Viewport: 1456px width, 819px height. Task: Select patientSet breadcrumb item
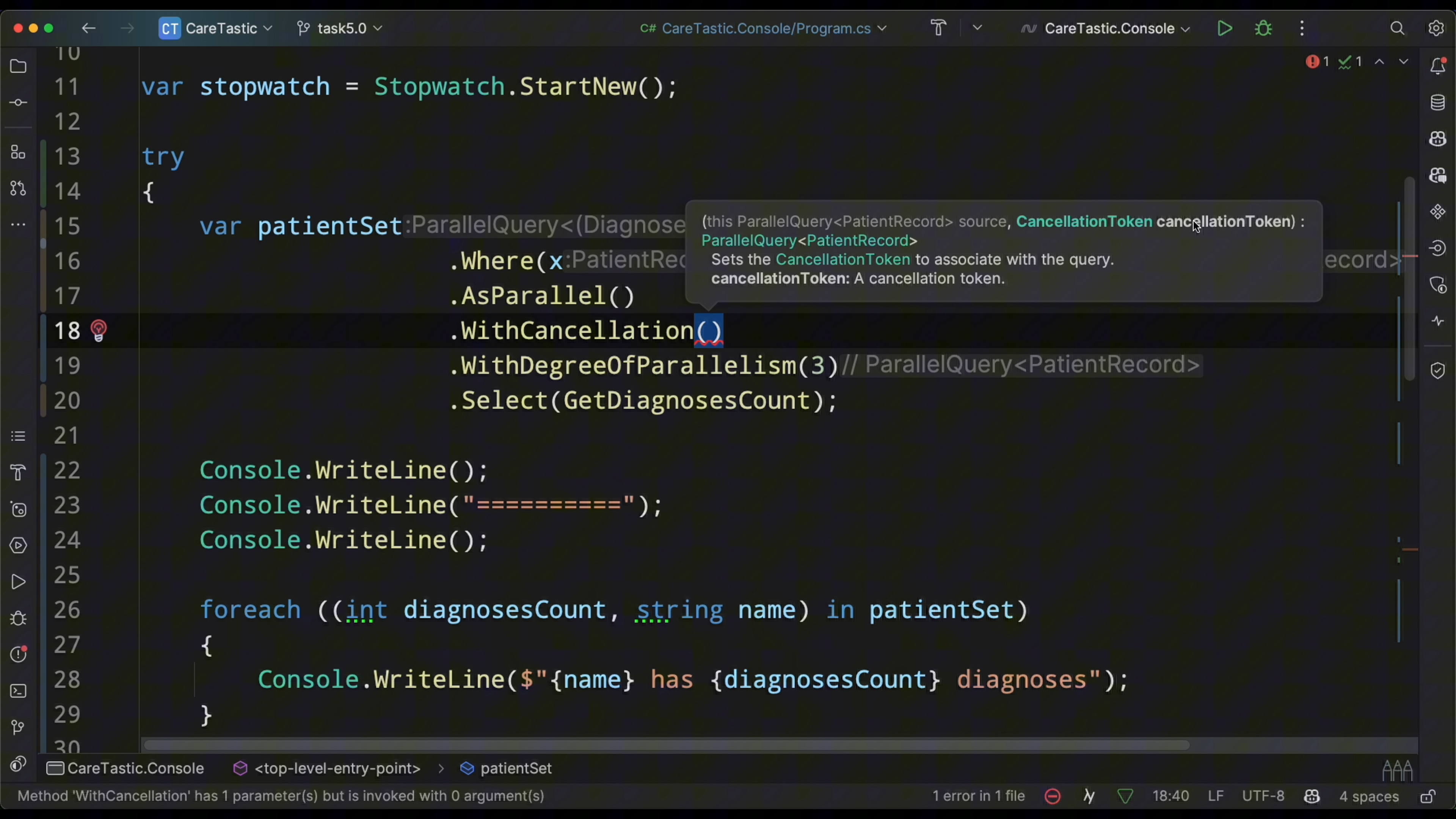click(515, 768)
